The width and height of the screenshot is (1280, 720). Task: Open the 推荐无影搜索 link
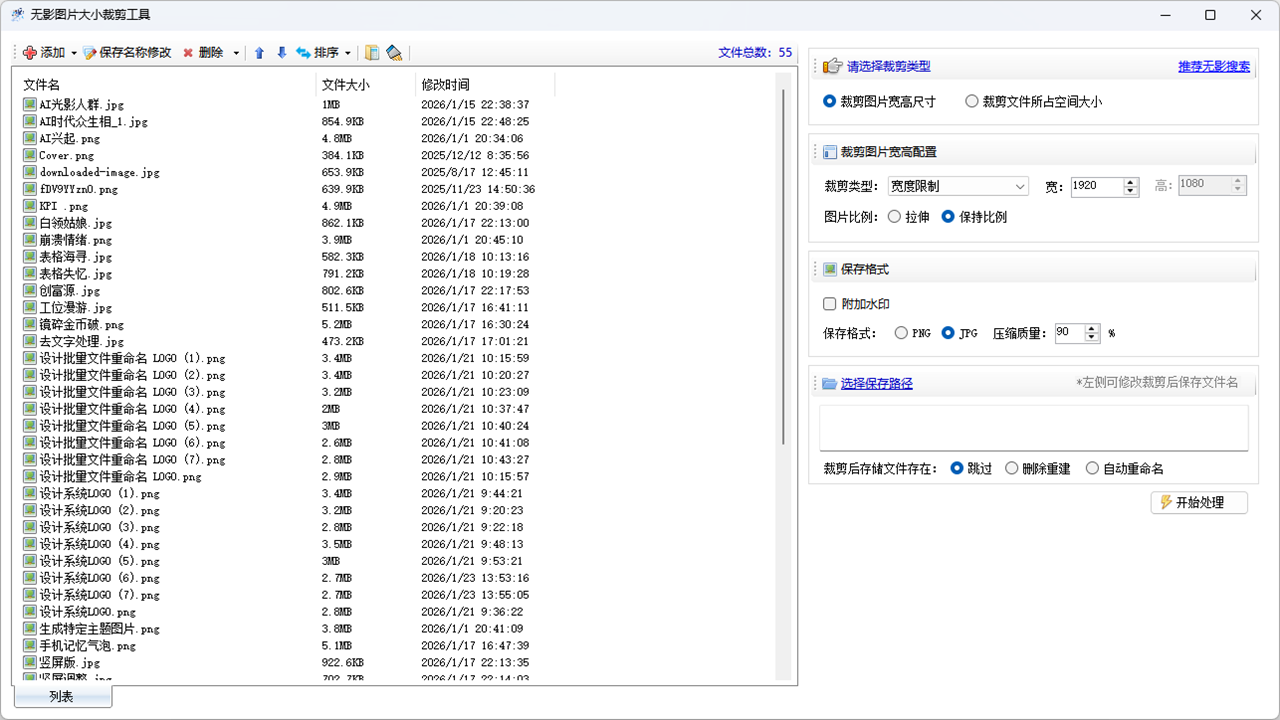[1214, 67]
